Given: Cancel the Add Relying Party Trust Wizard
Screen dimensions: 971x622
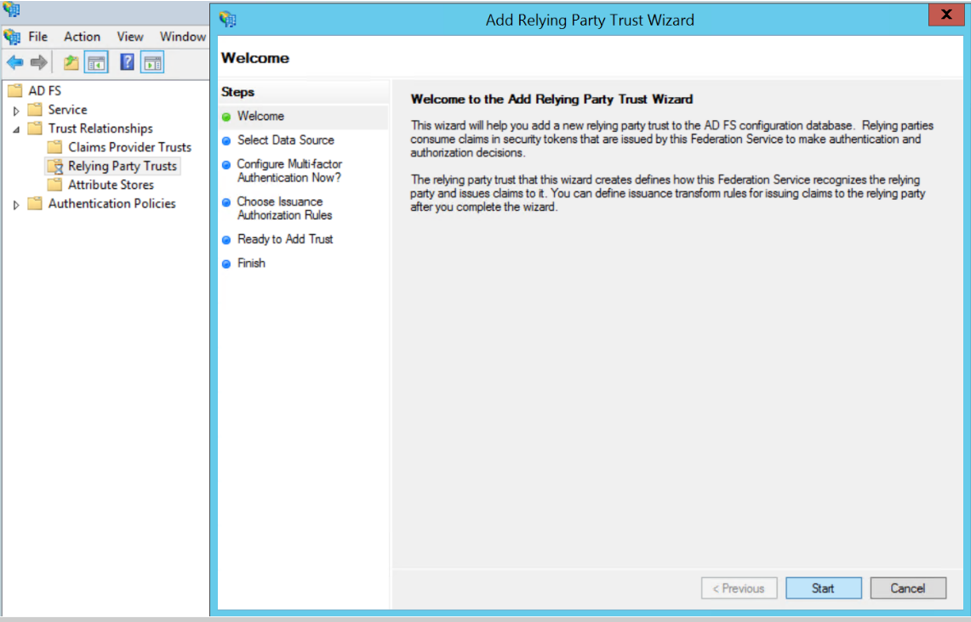Looking at the screenshot, I should (907, 588).
